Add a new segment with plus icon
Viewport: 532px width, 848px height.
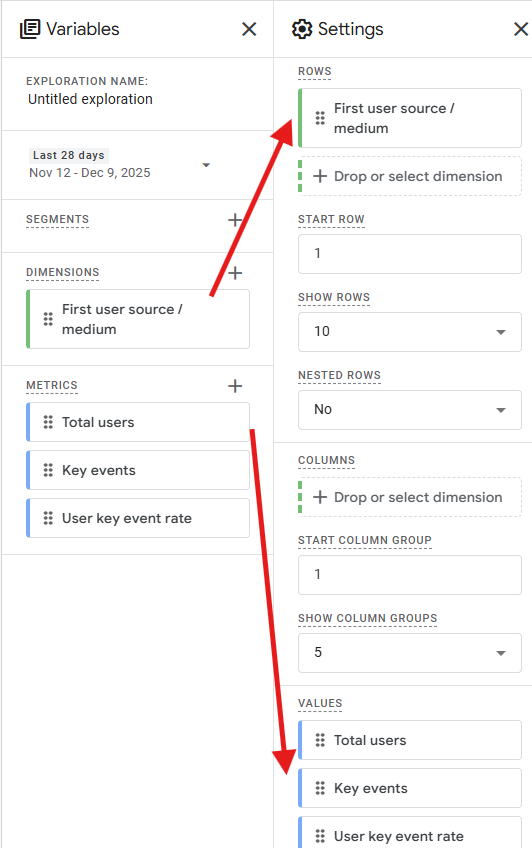click(x=235, y=220)
